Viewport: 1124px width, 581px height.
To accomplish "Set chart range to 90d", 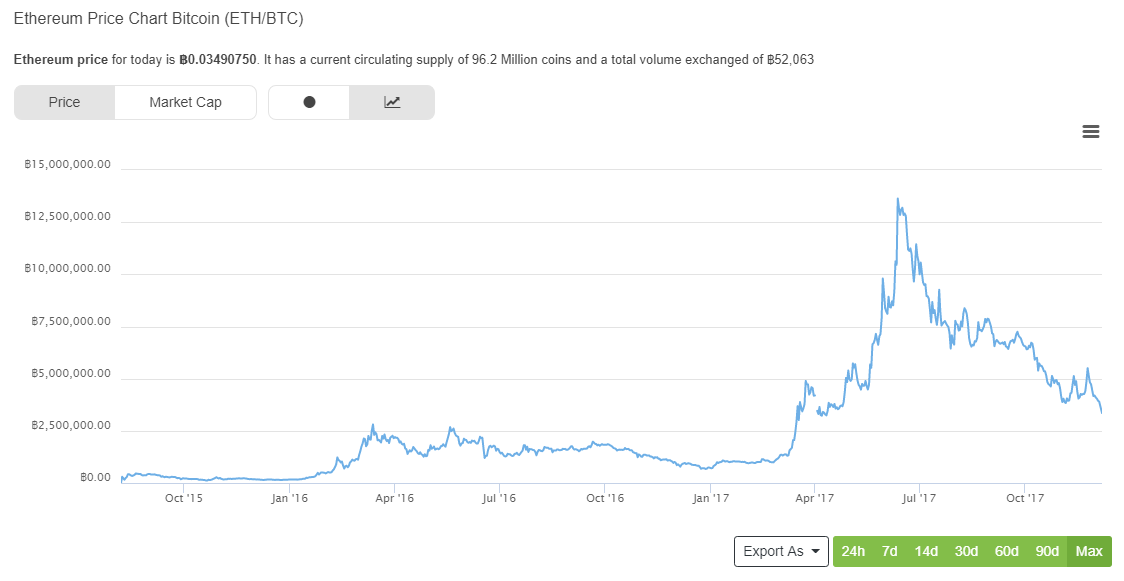I will pos(1047,552).
